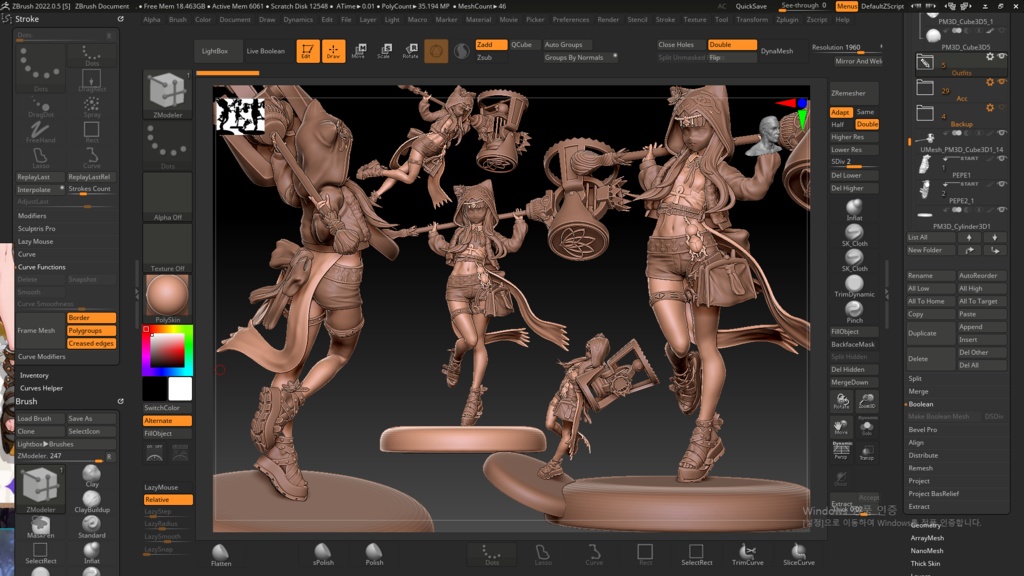Select the SelectRect tool on bottom shelf
The image size is (1024, 576).
(696, 554)
